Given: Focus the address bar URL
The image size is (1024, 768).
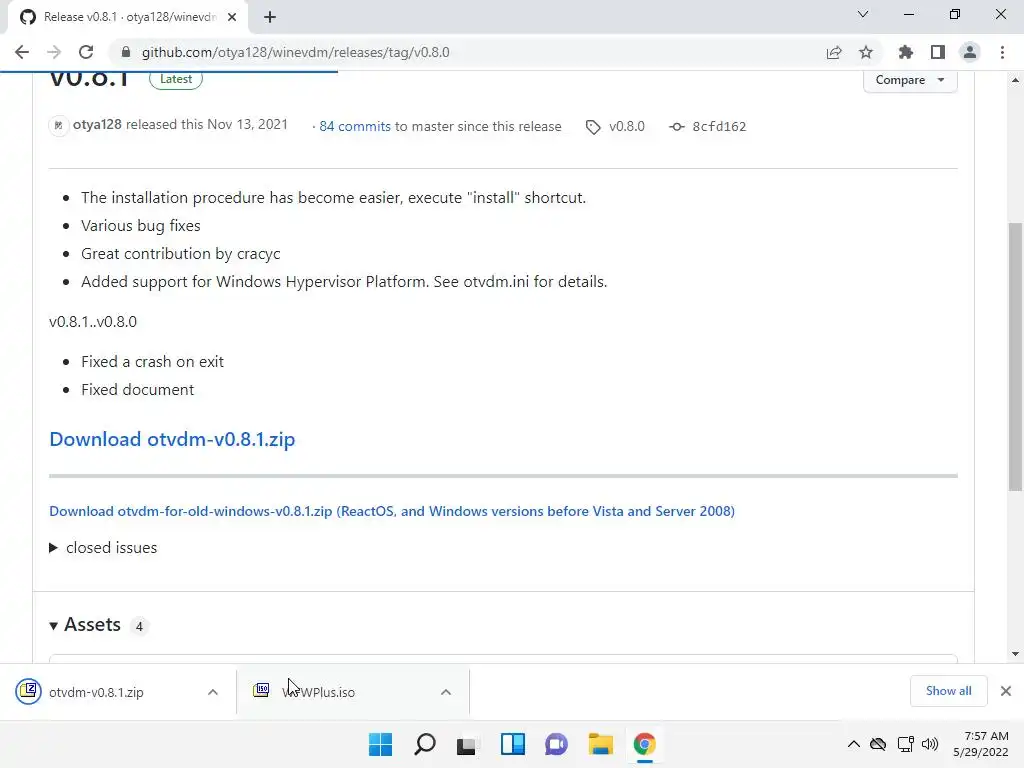Looking at the screenshot, I should [295, 52].
